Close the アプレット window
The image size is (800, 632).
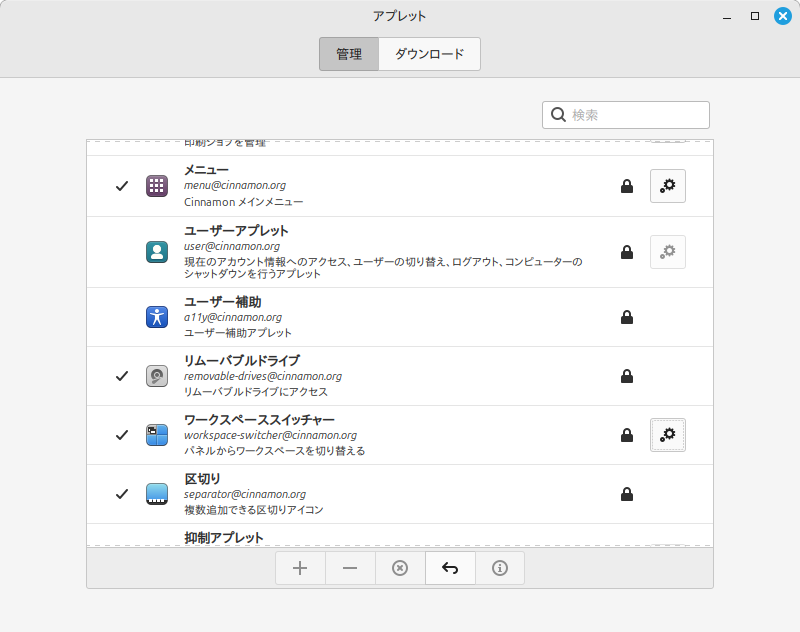(x=783, y=16)
